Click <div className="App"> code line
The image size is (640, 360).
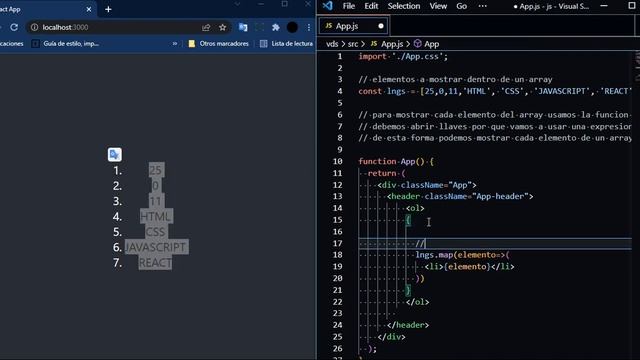point(427,185)
